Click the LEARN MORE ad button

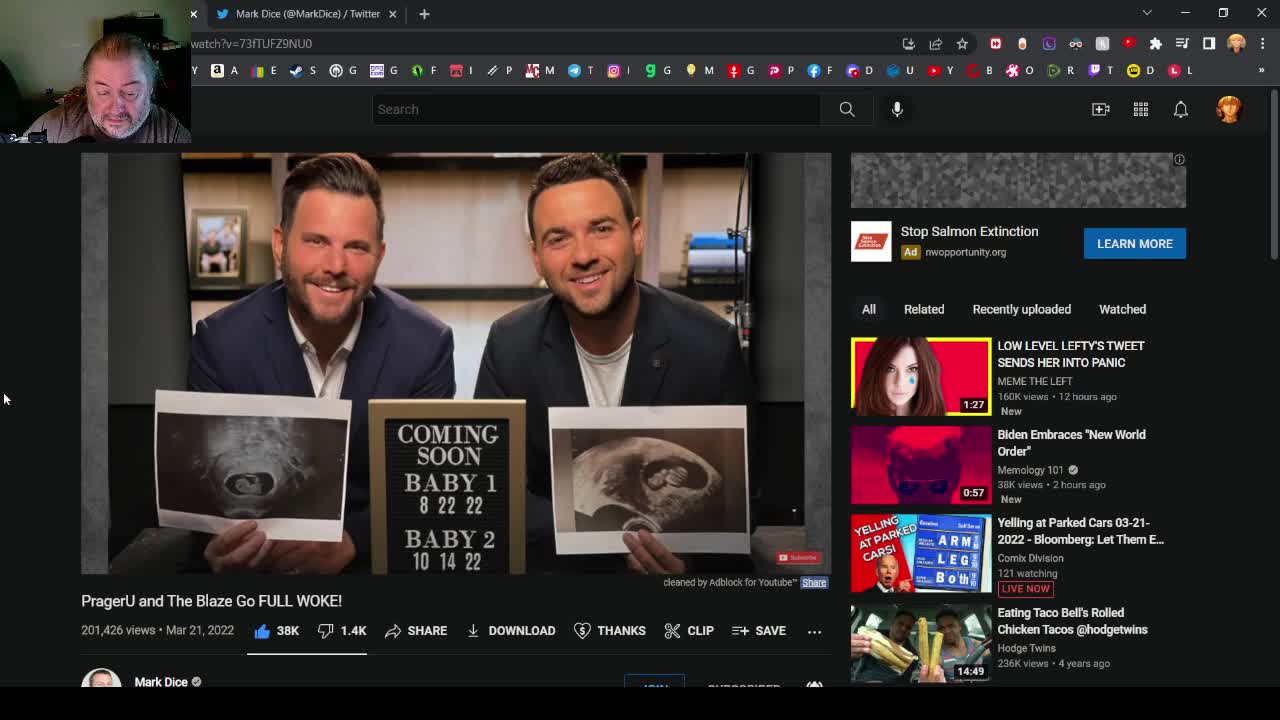click(x=1135, y=244)
